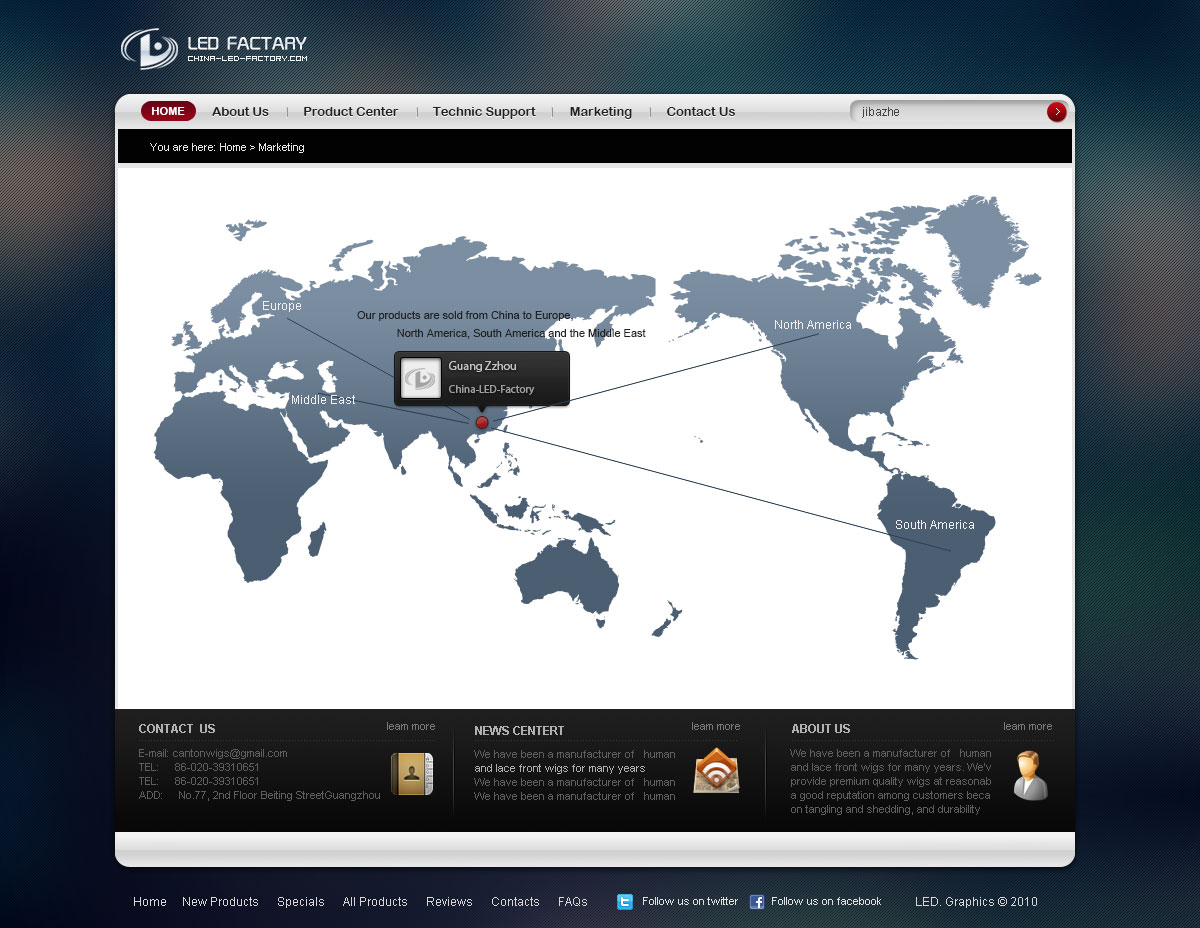The height and width of the screenshot is (928, 1200).
Task: Open the New Products footer link
Action: point(220,902)
